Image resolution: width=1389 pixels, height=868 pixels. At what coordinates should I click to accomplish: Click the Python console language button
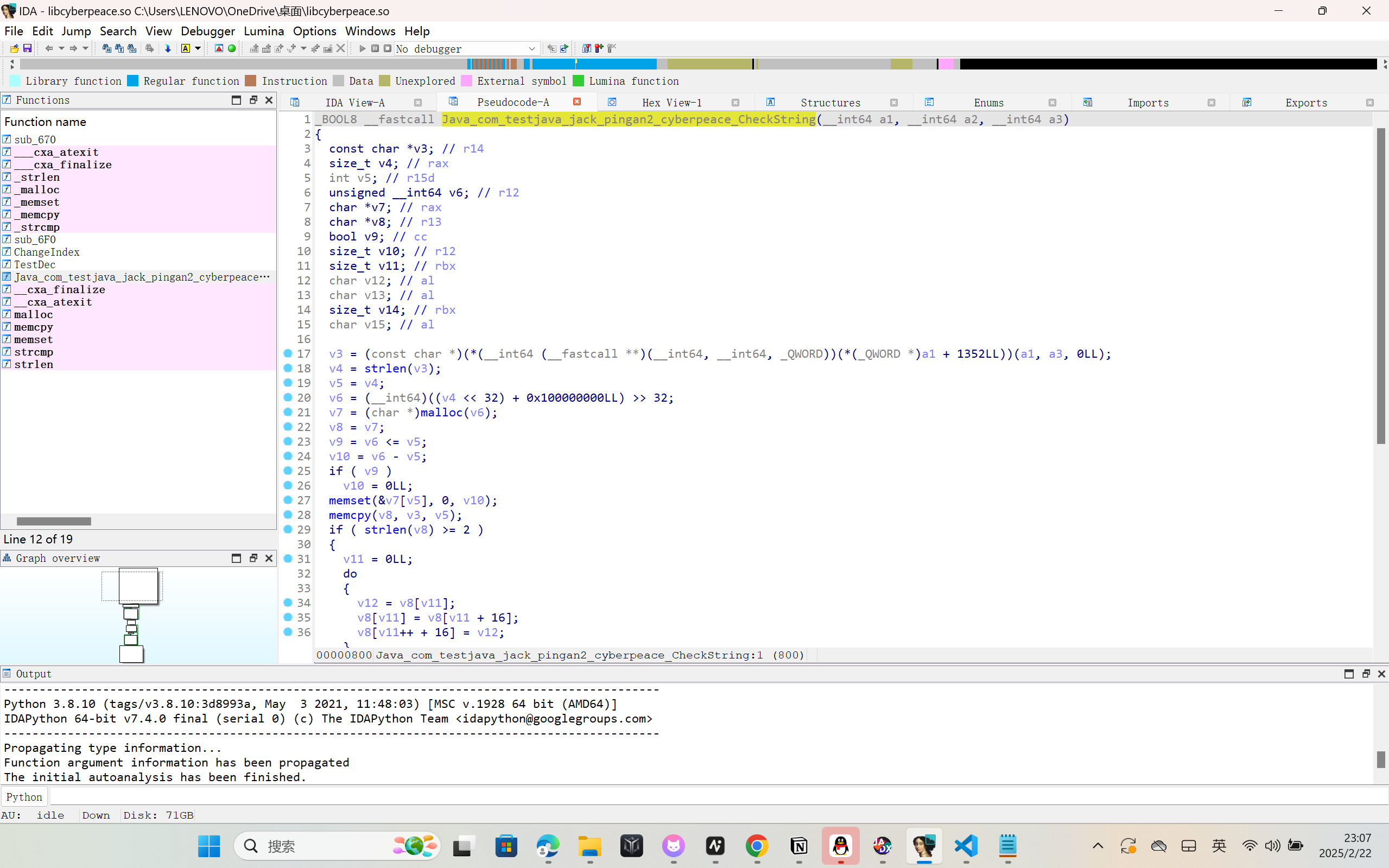[x=24, y=797]
